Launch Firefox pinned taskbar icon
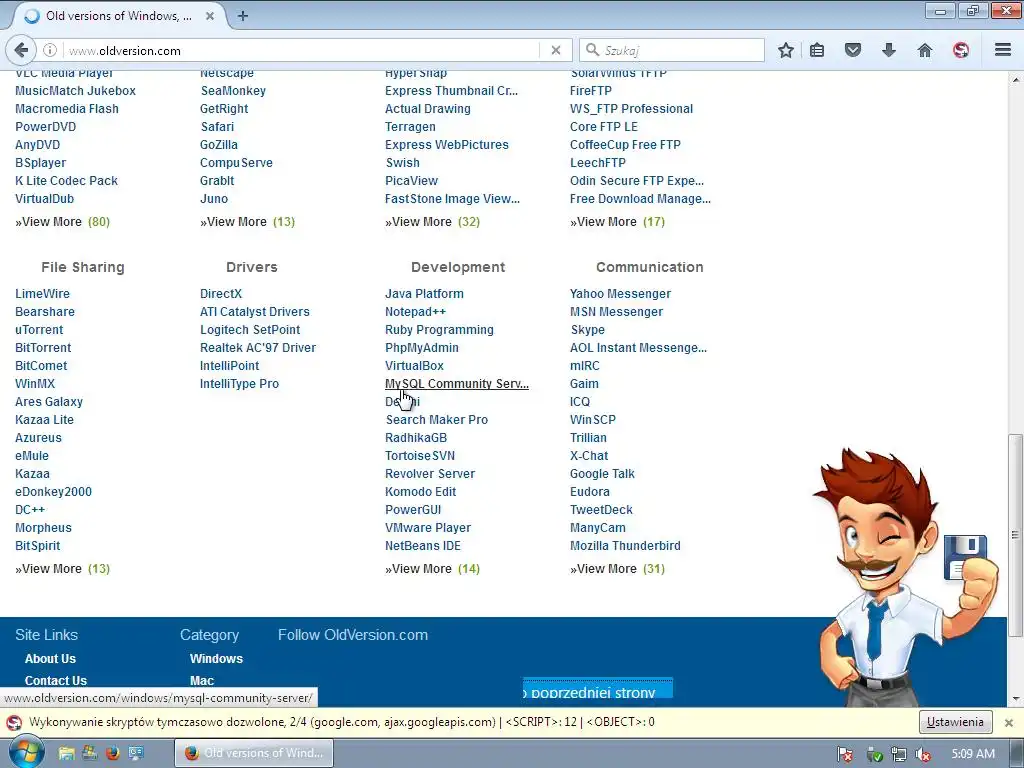Screen dimensions: 1024x768 pos(113,754)
